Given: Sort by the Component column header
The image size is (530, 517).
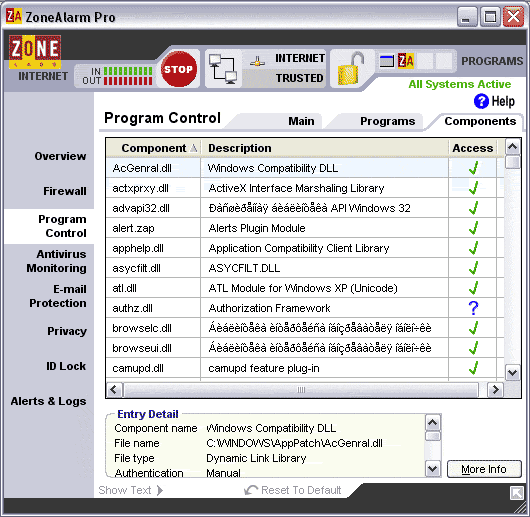Looking at the screenshot, I should (154, 148).
